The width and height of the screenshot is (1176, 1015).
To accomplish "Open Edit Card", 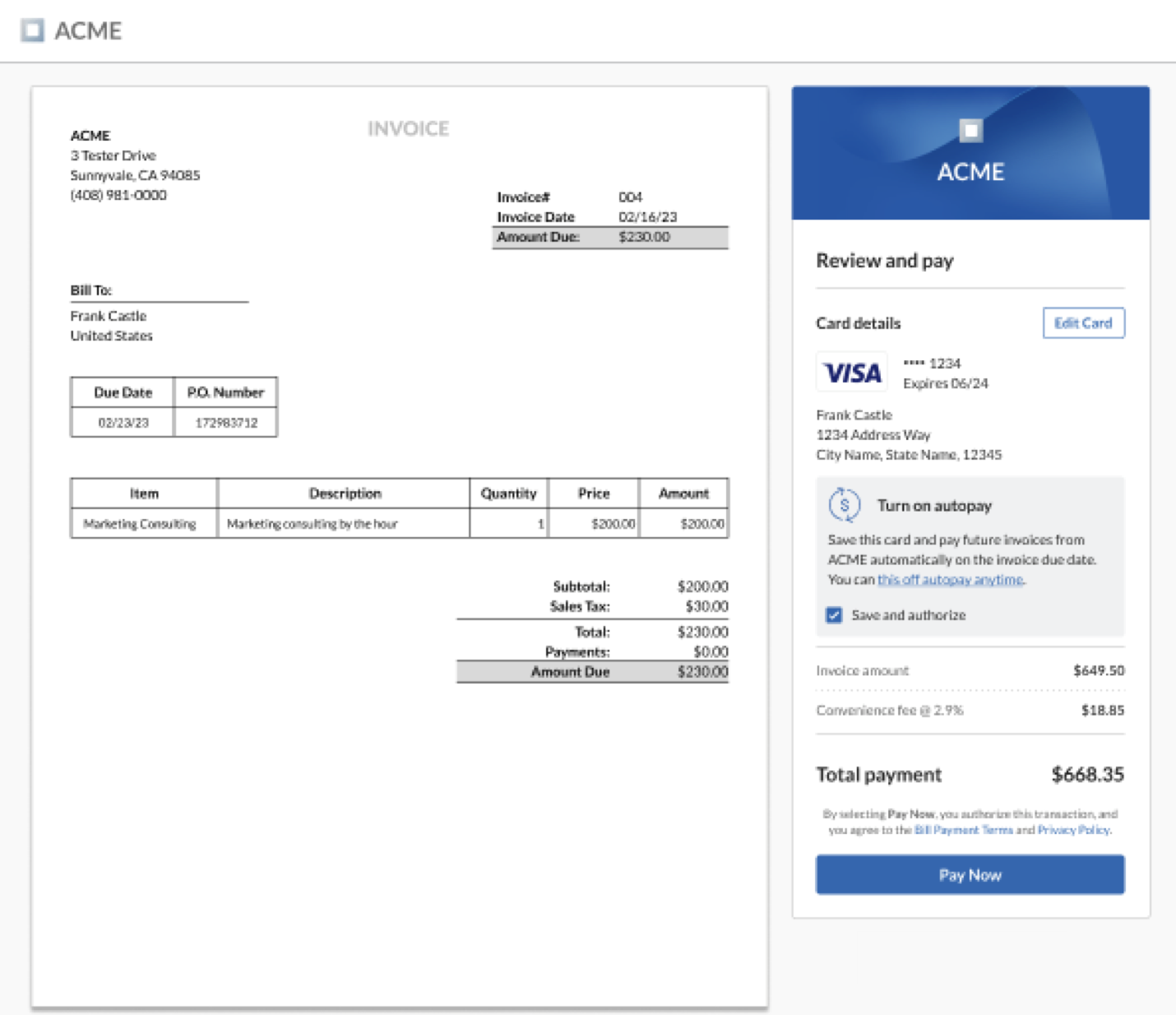I will point(1083,322).
